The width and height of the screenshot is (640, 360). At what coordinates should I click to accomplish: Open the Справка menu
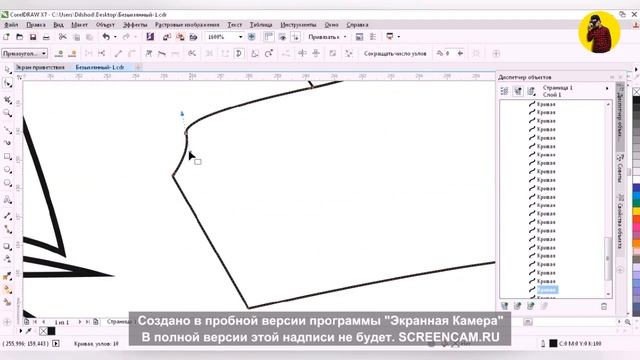coord(357,25)
